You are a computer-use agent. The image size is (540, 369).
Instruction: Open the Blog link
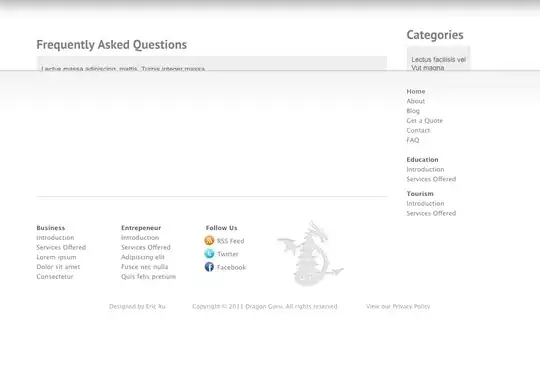[413, 111]
